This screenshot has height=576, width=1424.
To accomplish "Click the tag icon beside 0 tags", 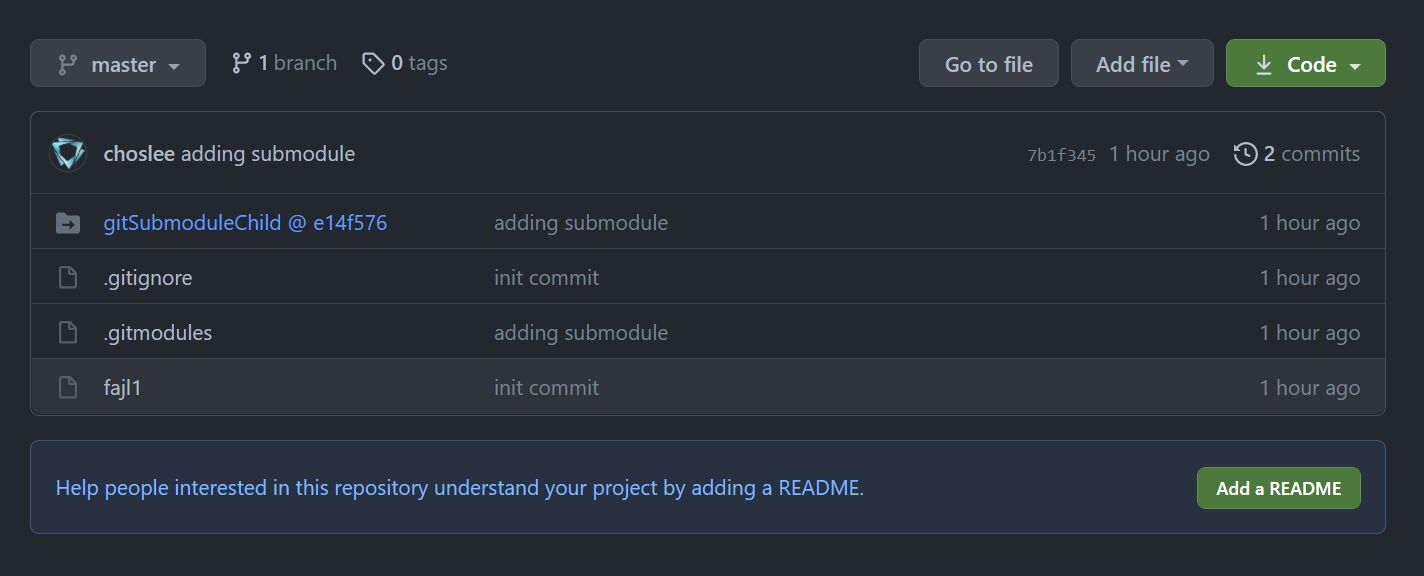I will (x=373, y=63).
